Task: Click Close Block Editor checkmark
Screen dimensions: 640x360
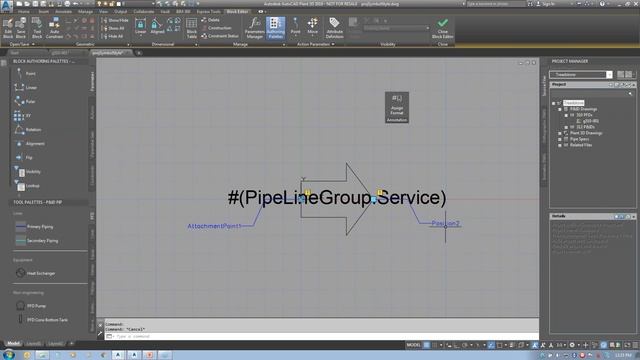Action: click(x=442, y=28)
